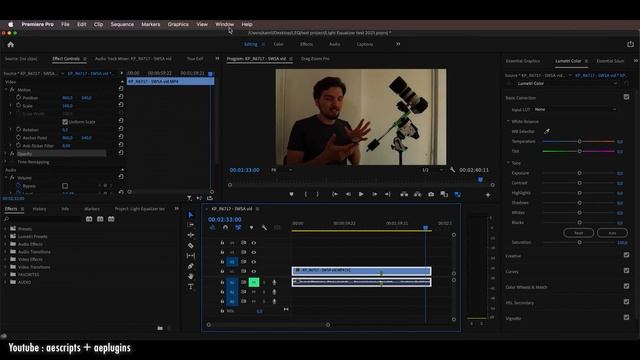Reset the Opacity effect
This screenshot has width=640, height=360.
click(121, 153)
